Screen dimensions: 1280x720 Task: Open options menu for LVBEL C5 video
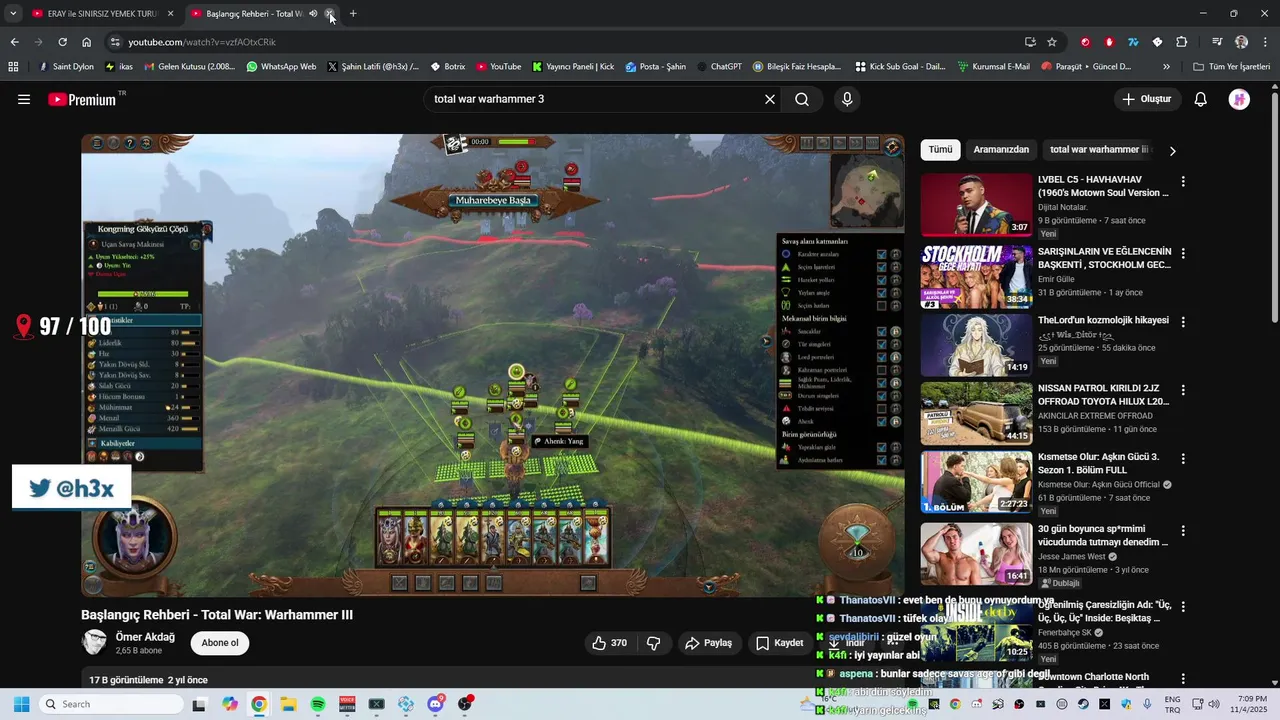1183,182
